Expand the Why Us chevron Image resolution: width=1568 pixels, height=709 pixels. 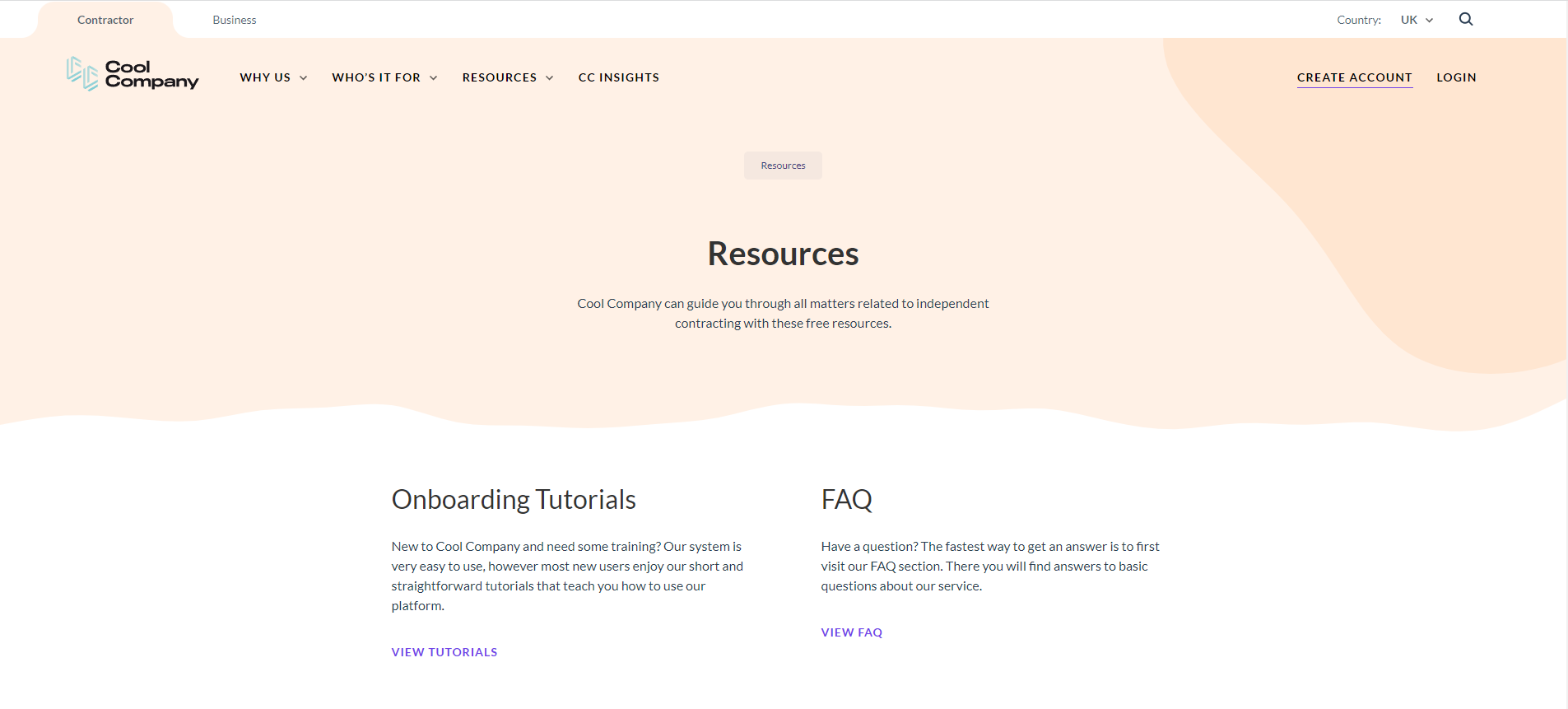tap(304, 78)
